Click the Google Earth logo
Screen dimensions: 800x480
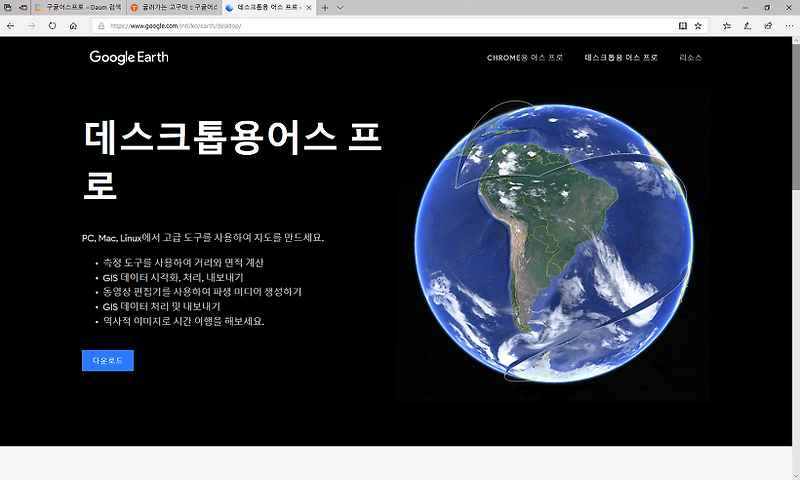click(x=129, y=57)
